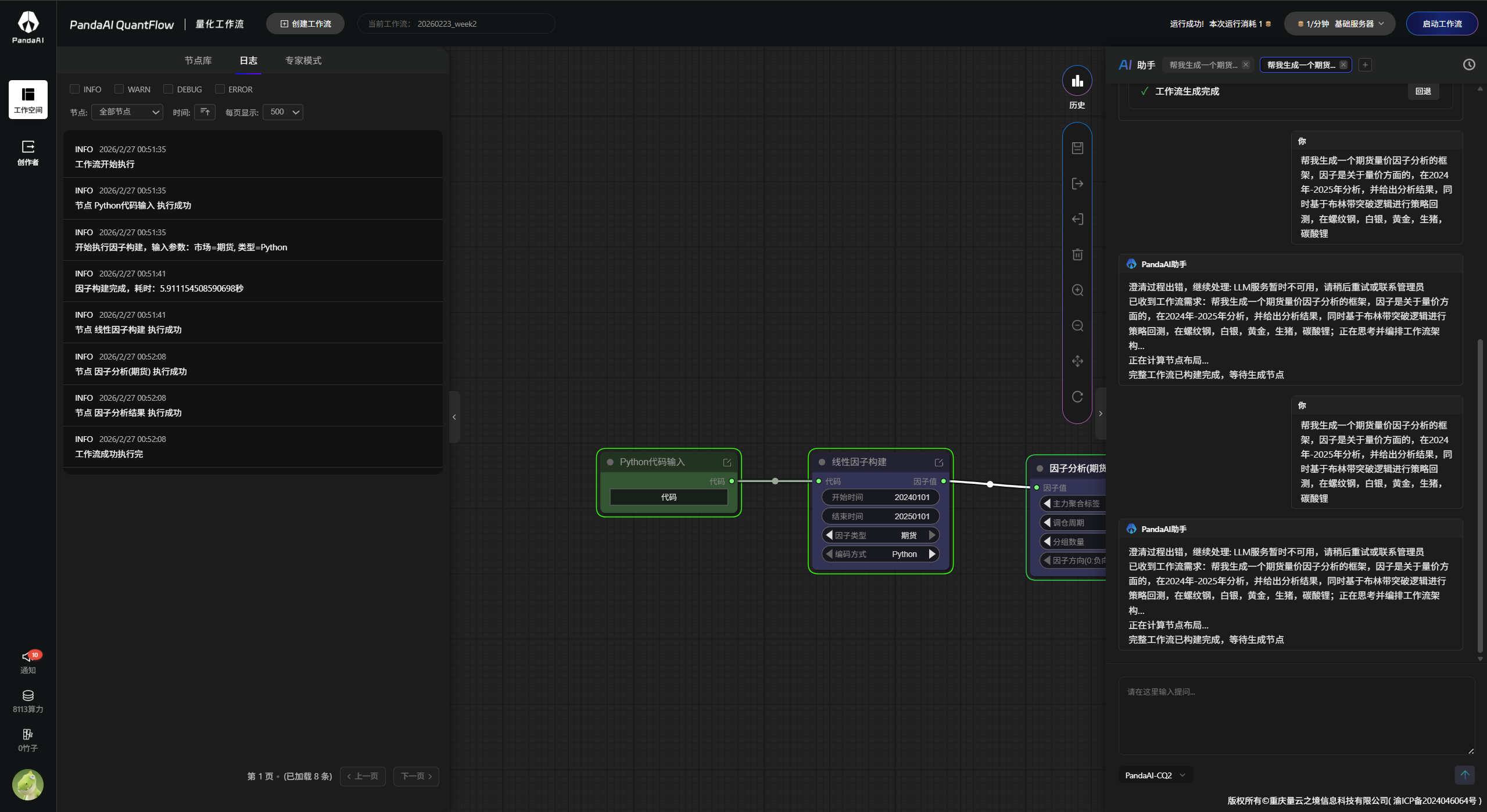
Task: Click the 结束时间 20250101 field
Action: click(x=880, y=516)
